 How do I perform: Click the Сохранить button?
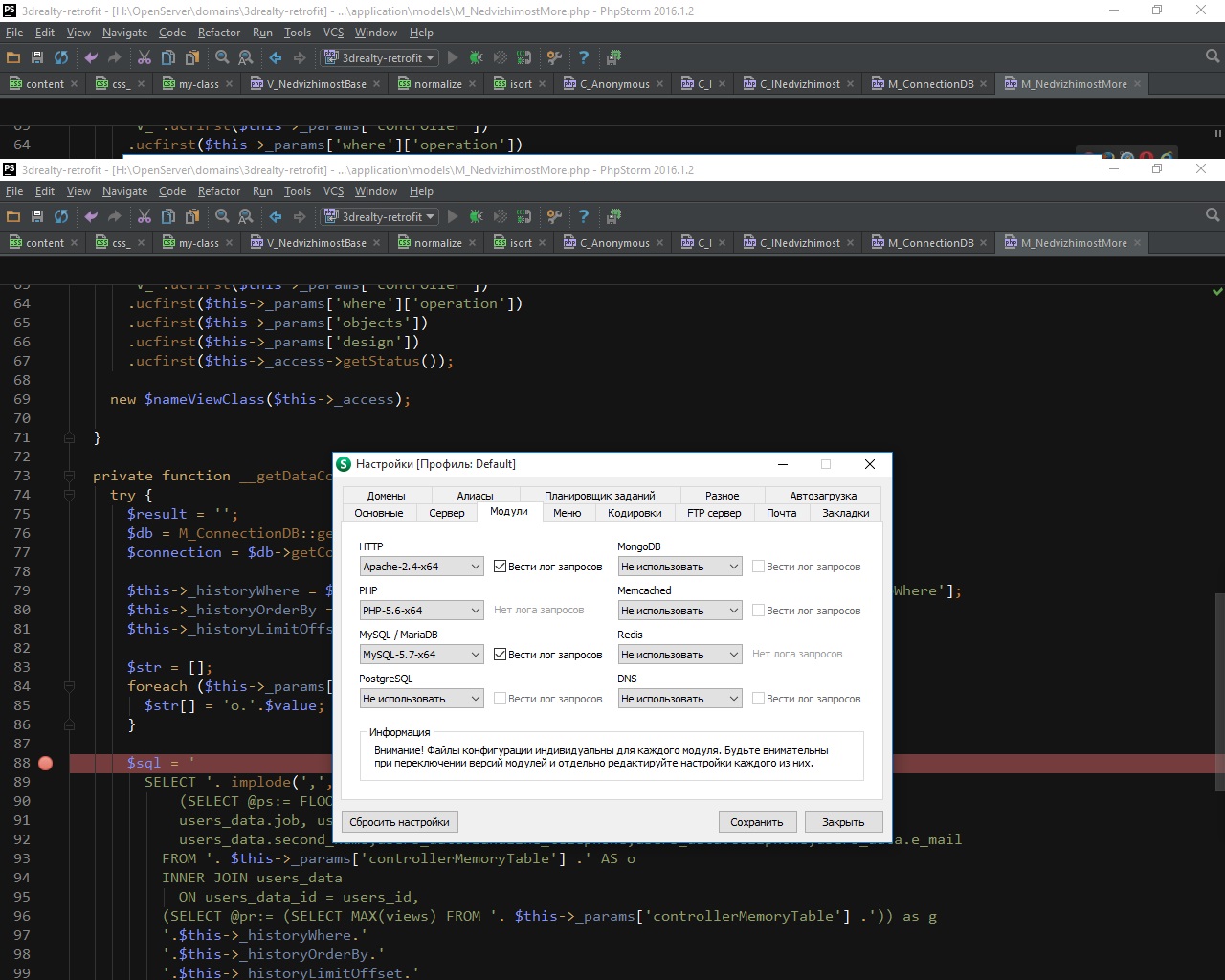(756, 822)
